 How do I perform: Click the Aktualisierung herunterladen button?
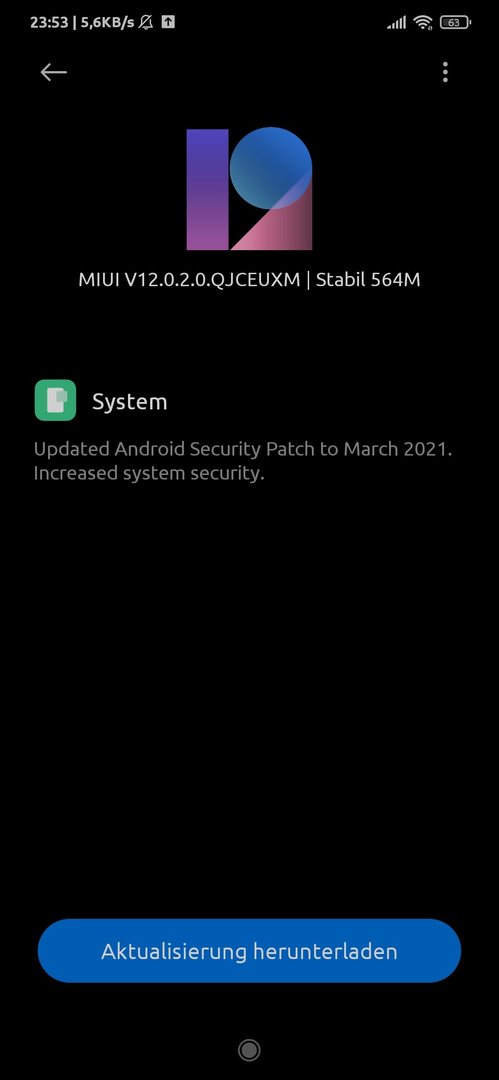[250, 951]
